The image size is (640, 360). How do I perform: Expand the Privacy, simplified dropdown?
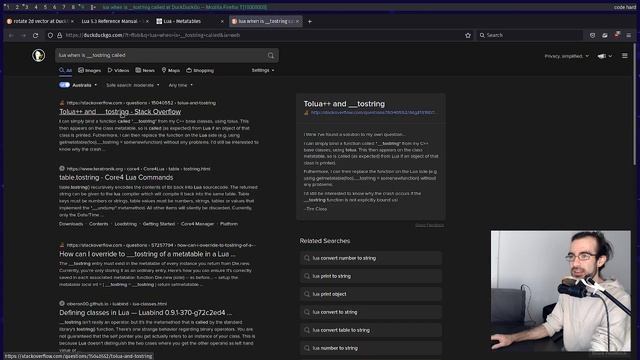pyautogui.click(x=567, y=56)
